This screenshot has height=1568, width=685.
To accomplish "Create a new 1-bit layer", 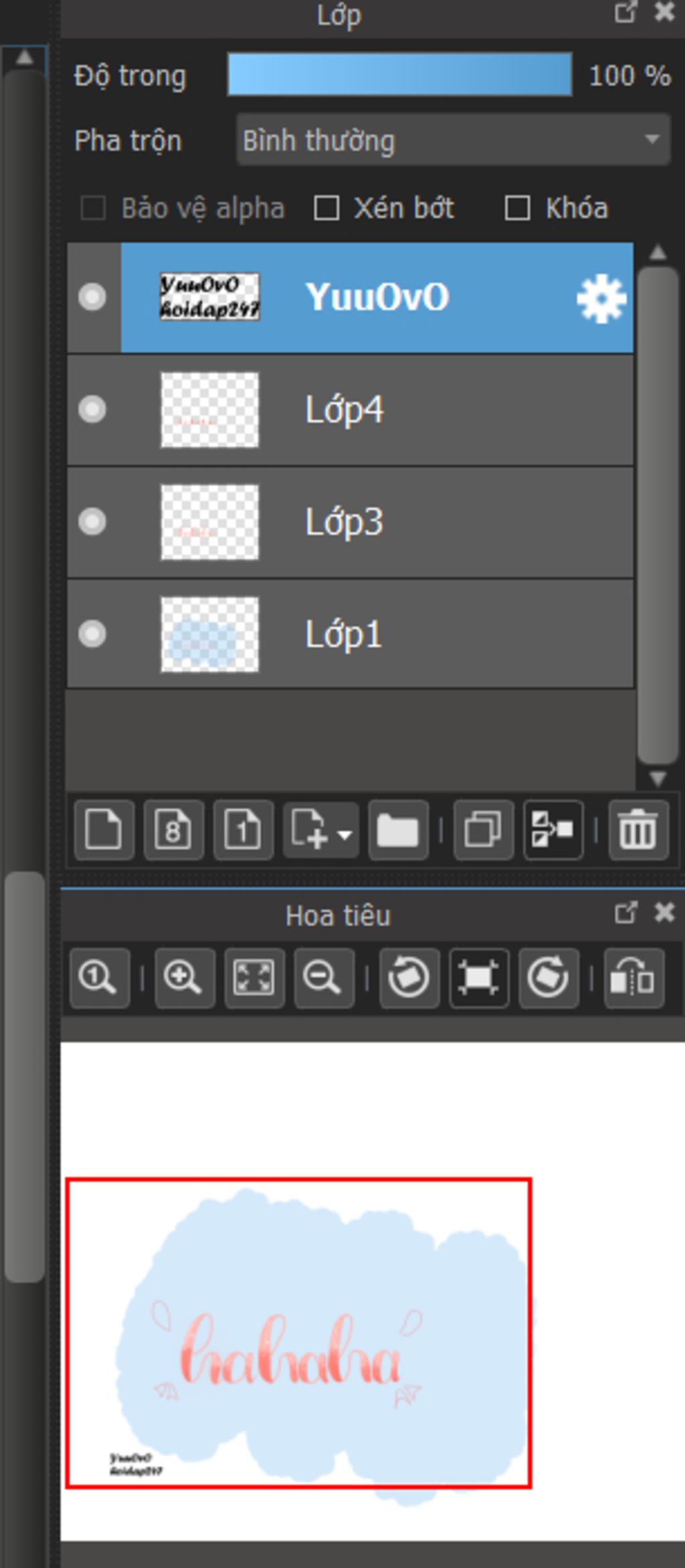I will (x=243, y=830).
